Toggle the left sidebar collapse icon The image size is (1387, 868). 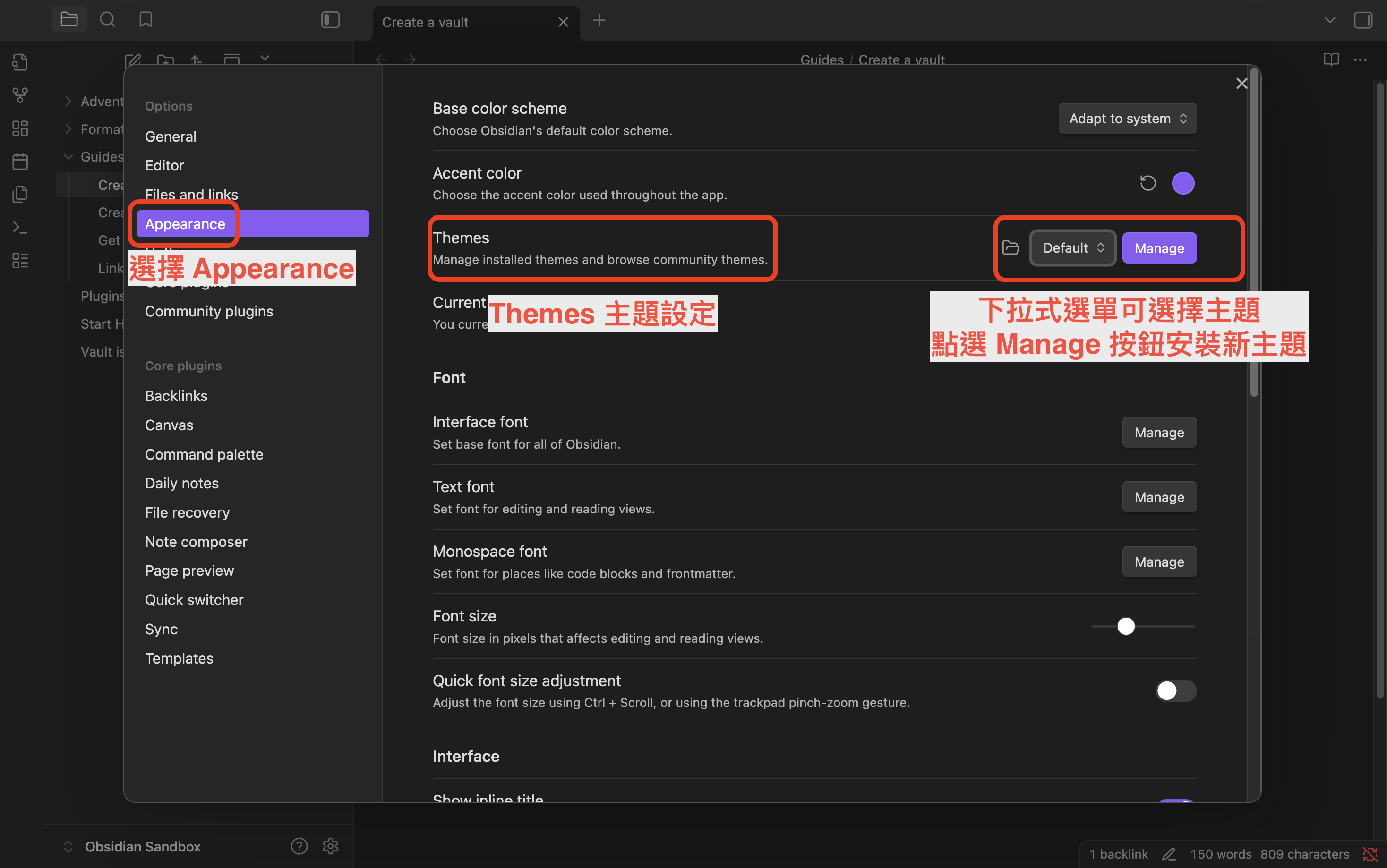click(331, 20)
